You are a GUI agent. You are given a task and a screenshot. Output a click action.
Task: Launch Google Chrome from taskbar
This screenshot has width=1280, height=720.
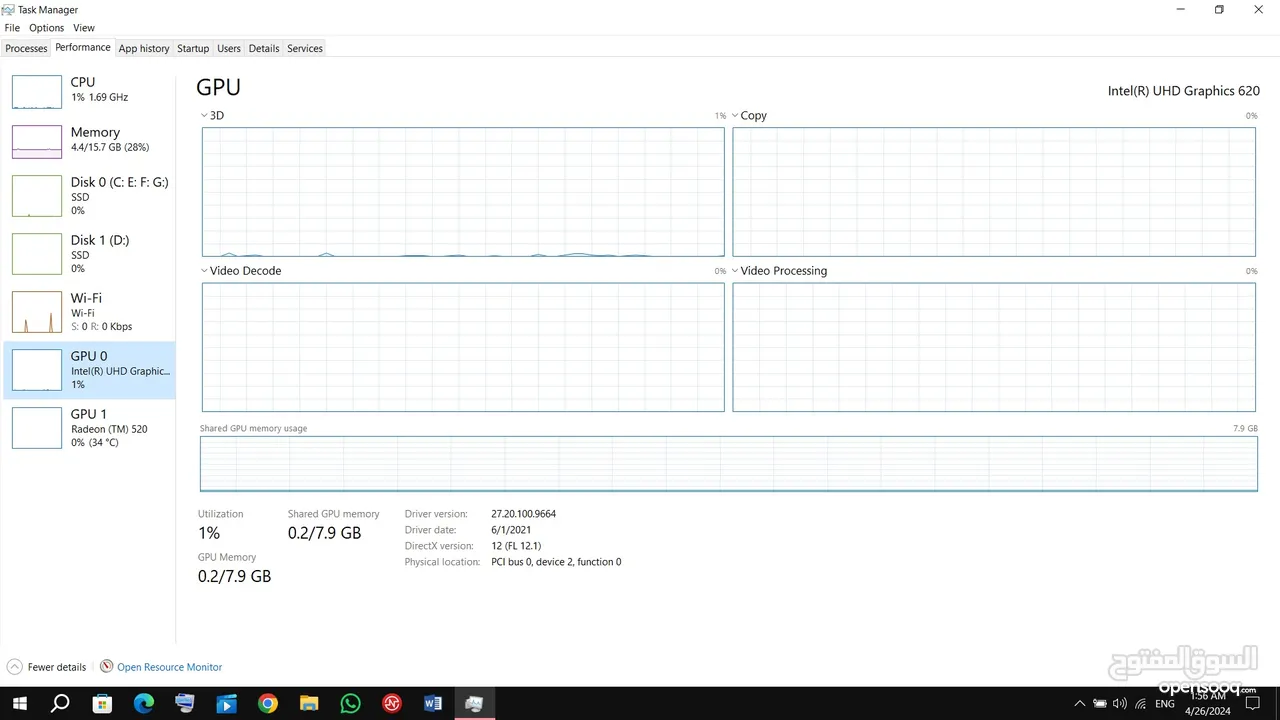267,704
